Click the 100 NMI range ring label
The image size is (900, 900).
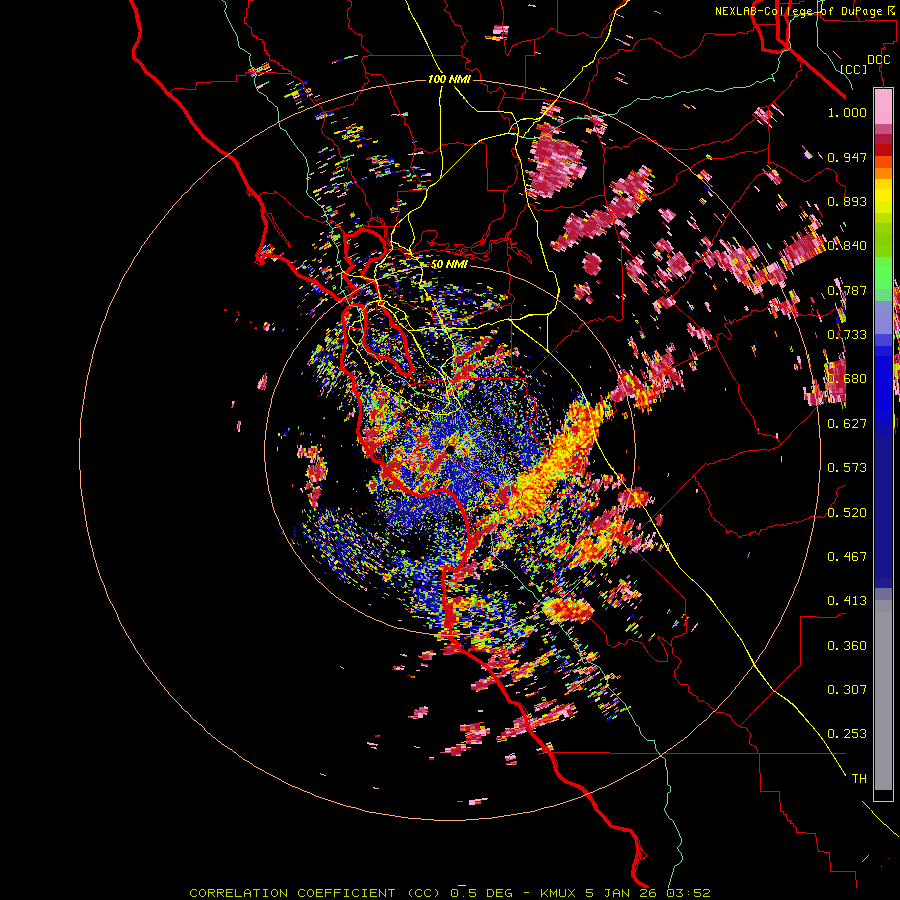coord(449,79)
